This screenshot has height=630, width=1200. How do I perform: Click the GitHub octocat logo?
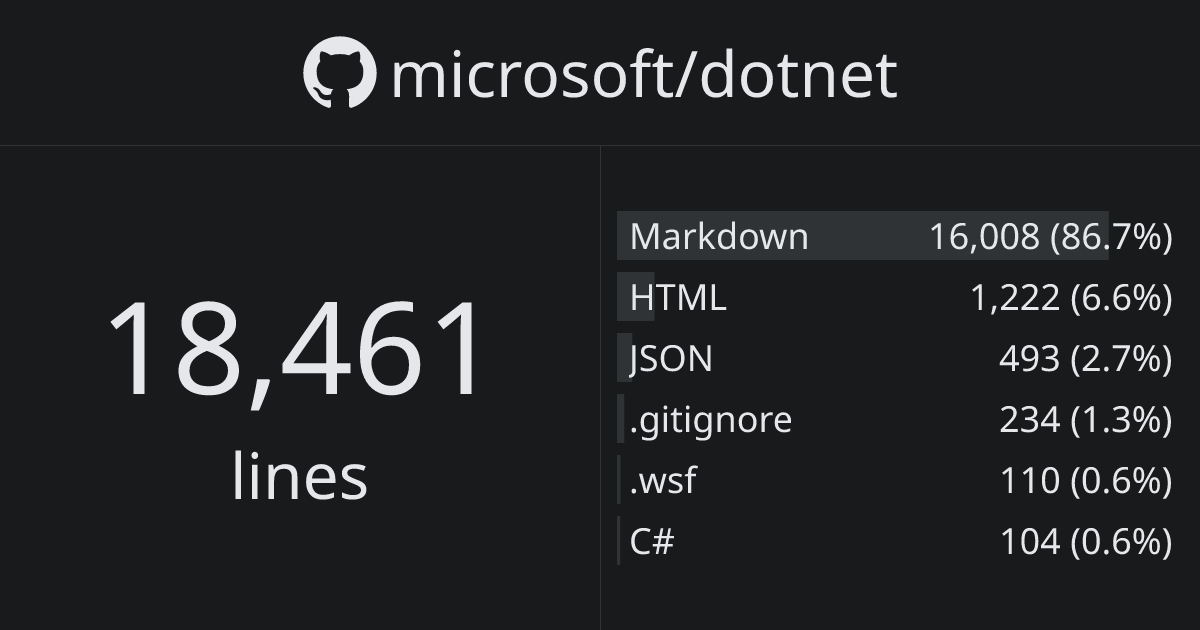(x=340, y=73)
